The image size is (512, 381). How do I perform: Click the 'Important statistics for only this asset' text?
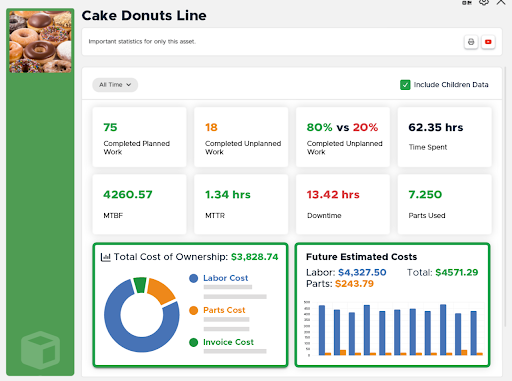point(142,42)
